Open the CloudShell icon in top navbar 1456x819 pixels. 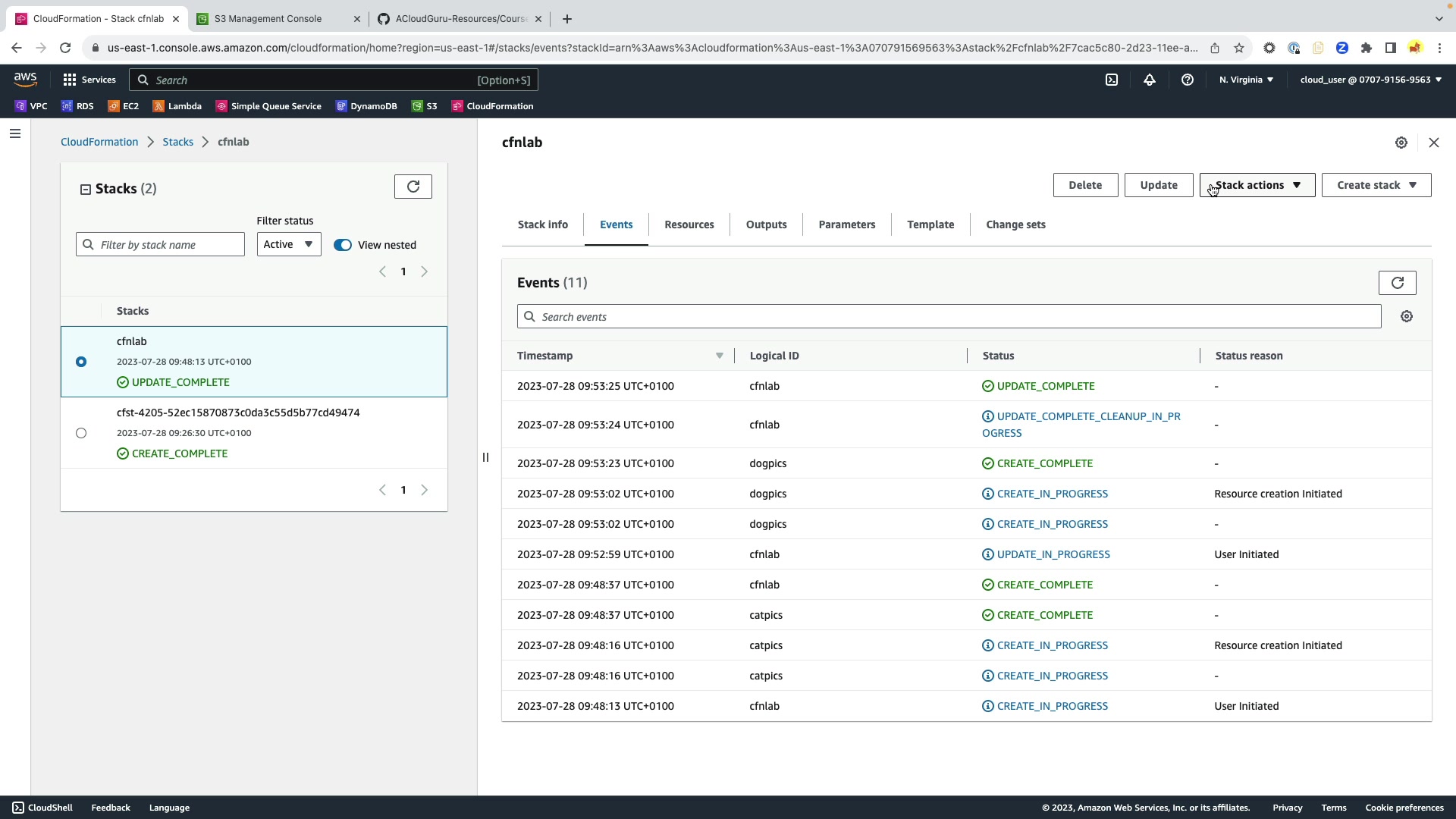[x=1112, y=80]
